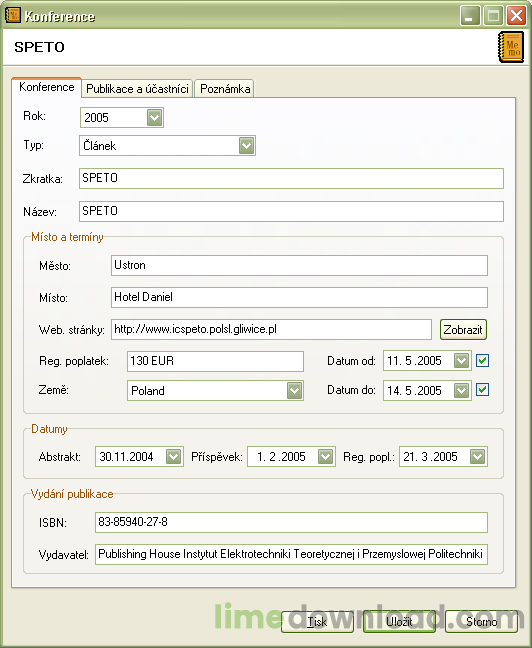Cancel with the Storno button

point(481,622)
